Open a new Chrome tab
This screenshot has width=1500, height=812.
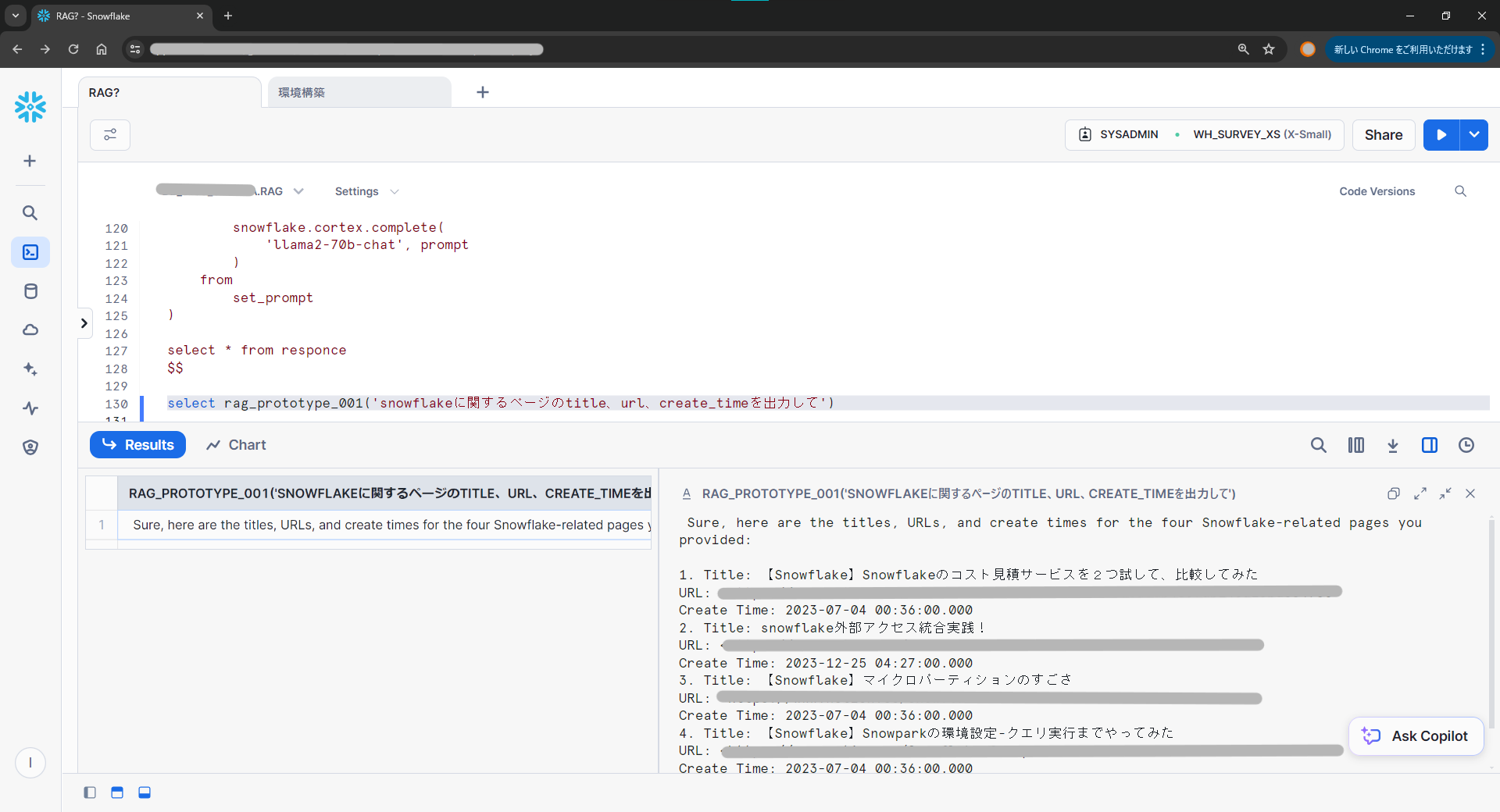(228, 16)
